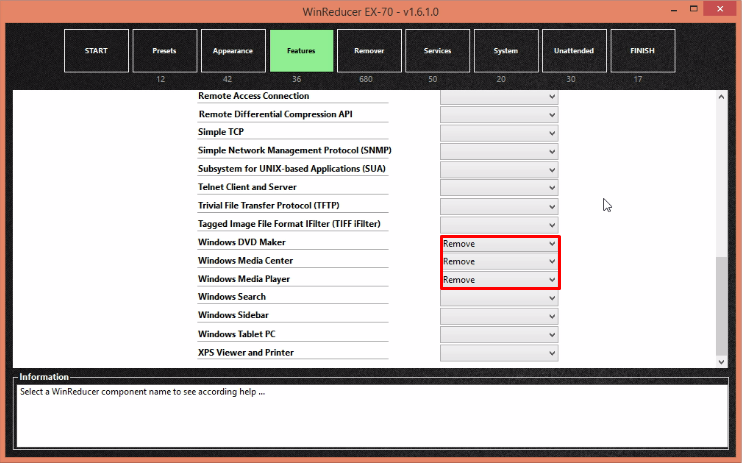The image size is (742, 463).
Task: Select the Features tab
Action: click(x=301, y=51)
